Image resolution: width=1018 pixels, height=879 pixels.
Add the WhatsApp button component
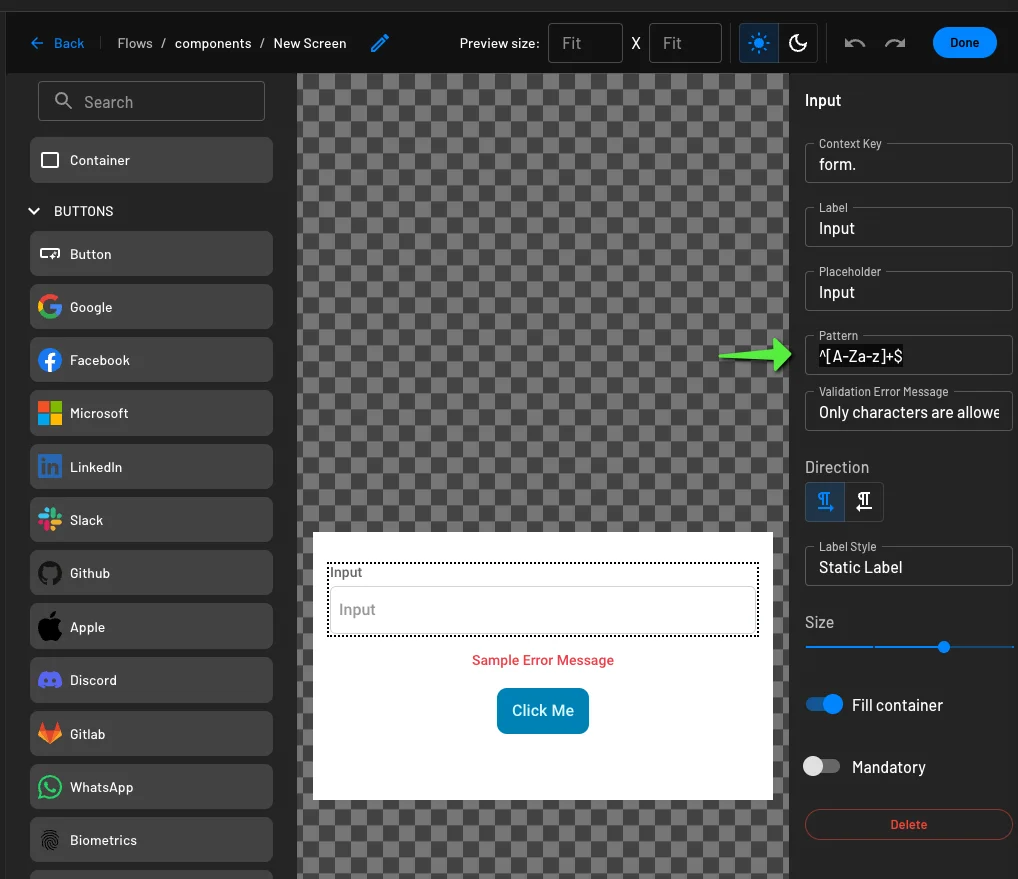[151, 787]
